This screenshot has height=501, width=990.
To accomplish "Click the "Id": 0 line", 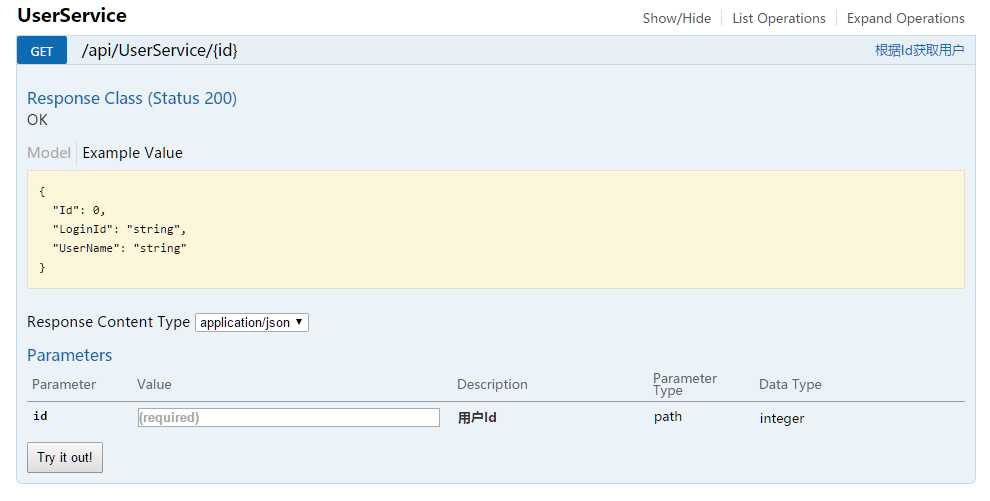I will coord(79,210).
